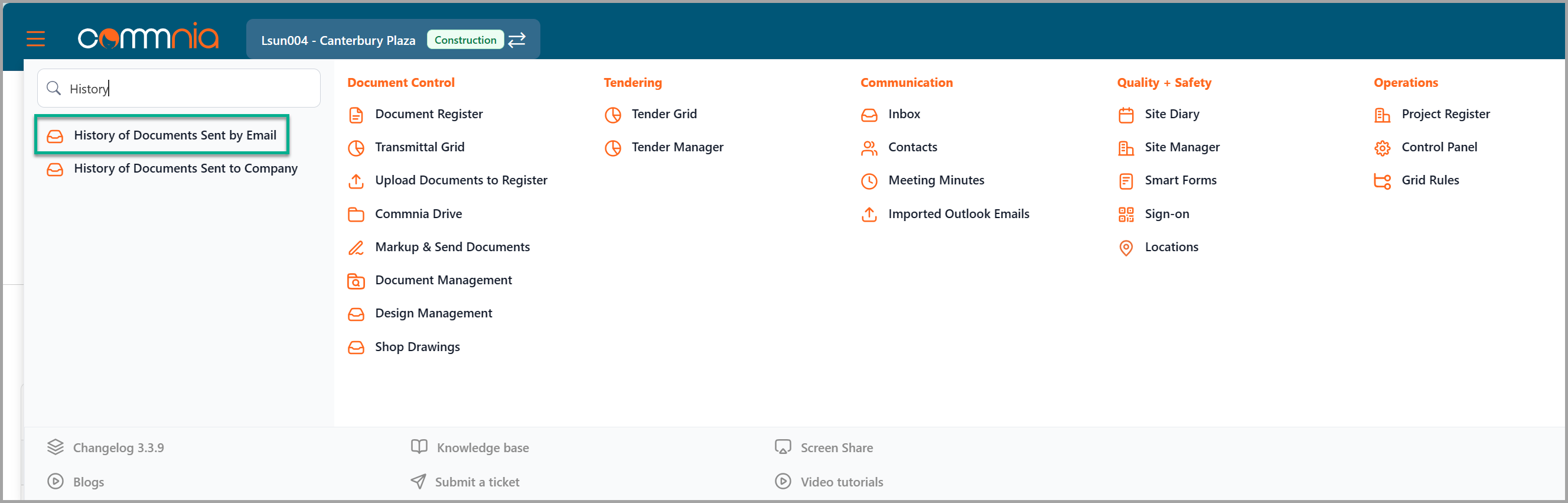Open Tender Grid

pyautogui.click(x=664, y=114)
